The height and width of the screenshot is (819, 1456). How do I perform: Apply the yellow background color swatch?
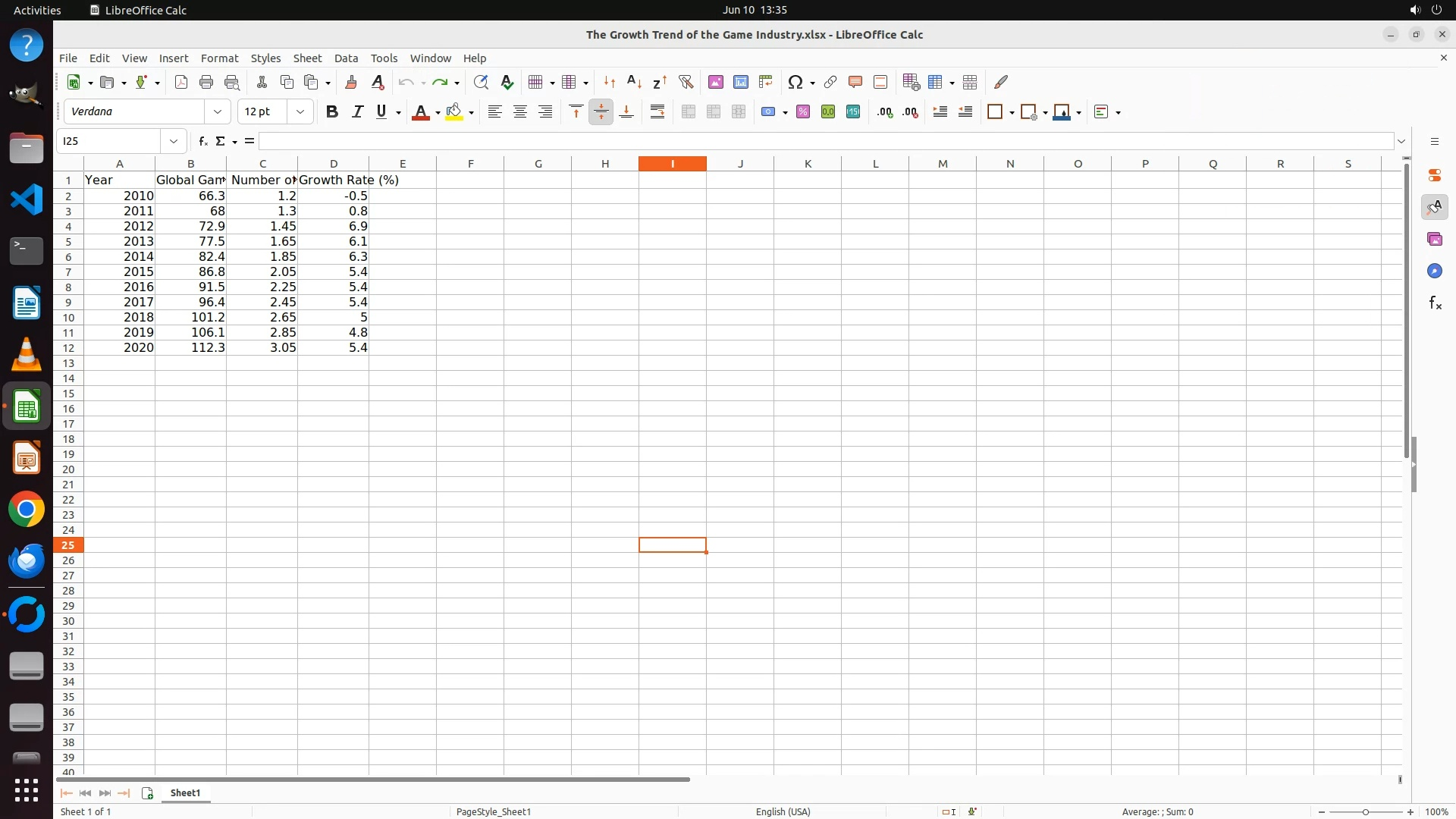coord(453,111)
